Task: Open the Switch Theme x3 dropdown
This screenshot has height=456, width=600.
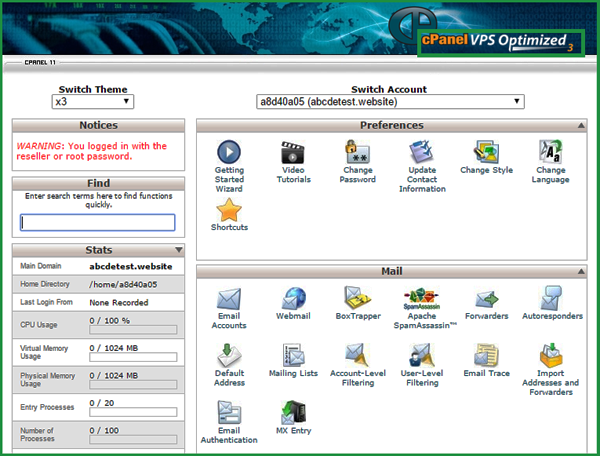Action: click(93, 102)
